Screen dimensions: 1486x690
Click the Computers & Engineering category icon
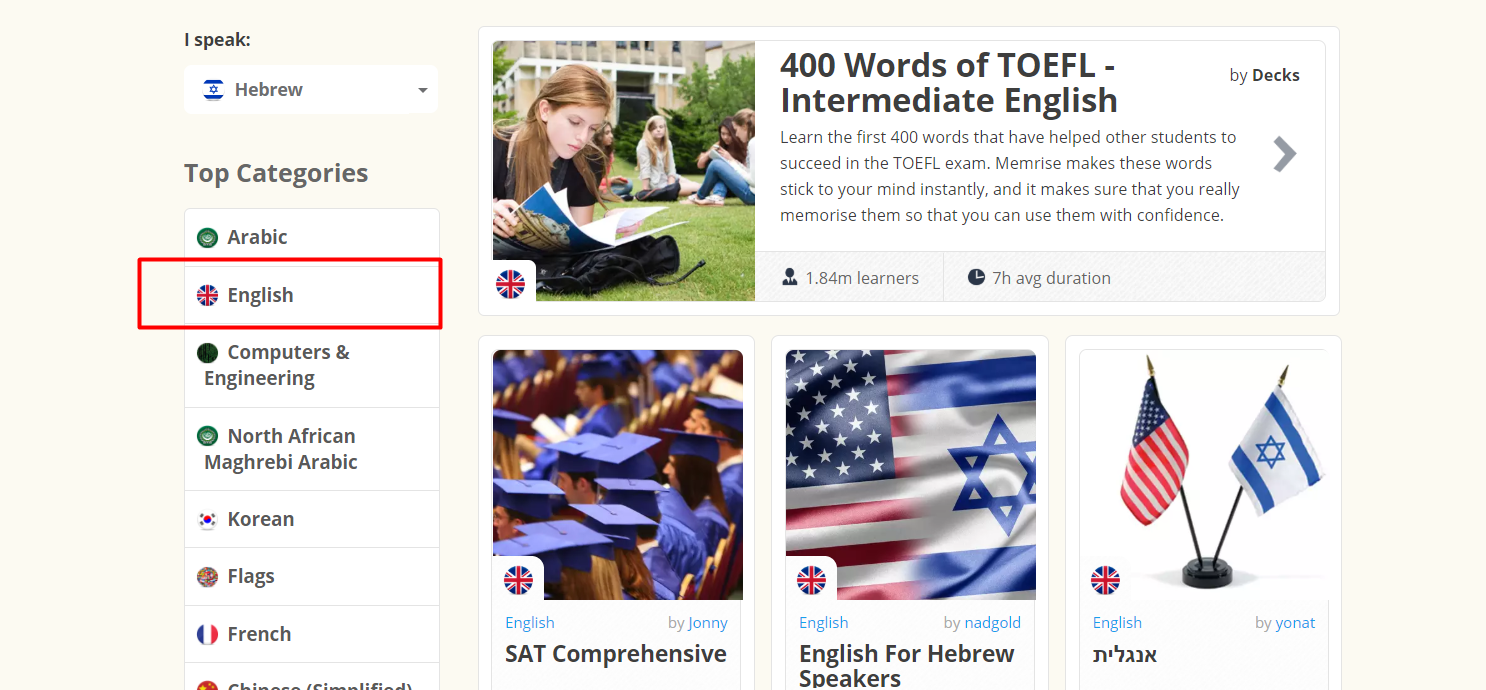click(x=207, y=353)
